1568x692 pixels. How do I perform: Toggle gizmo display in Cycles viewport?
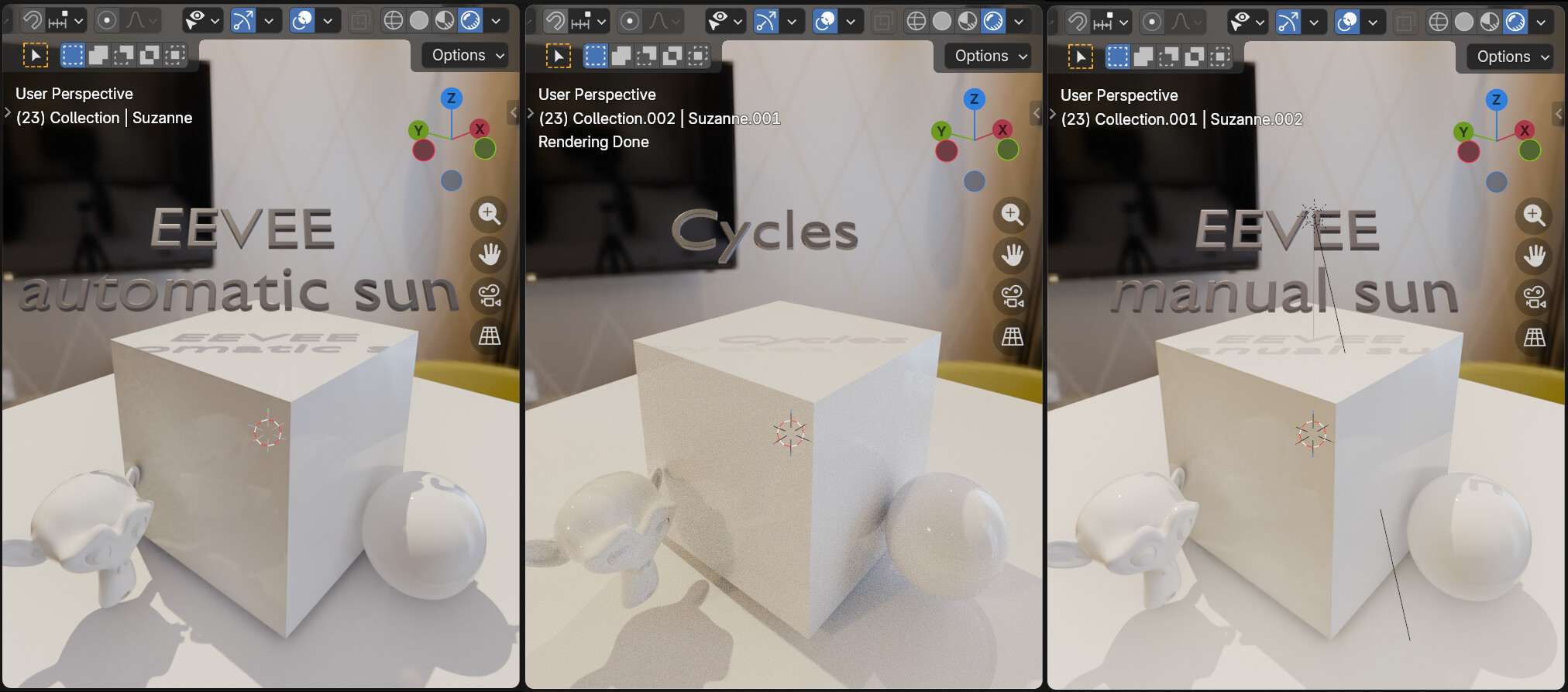pos(766,21)
